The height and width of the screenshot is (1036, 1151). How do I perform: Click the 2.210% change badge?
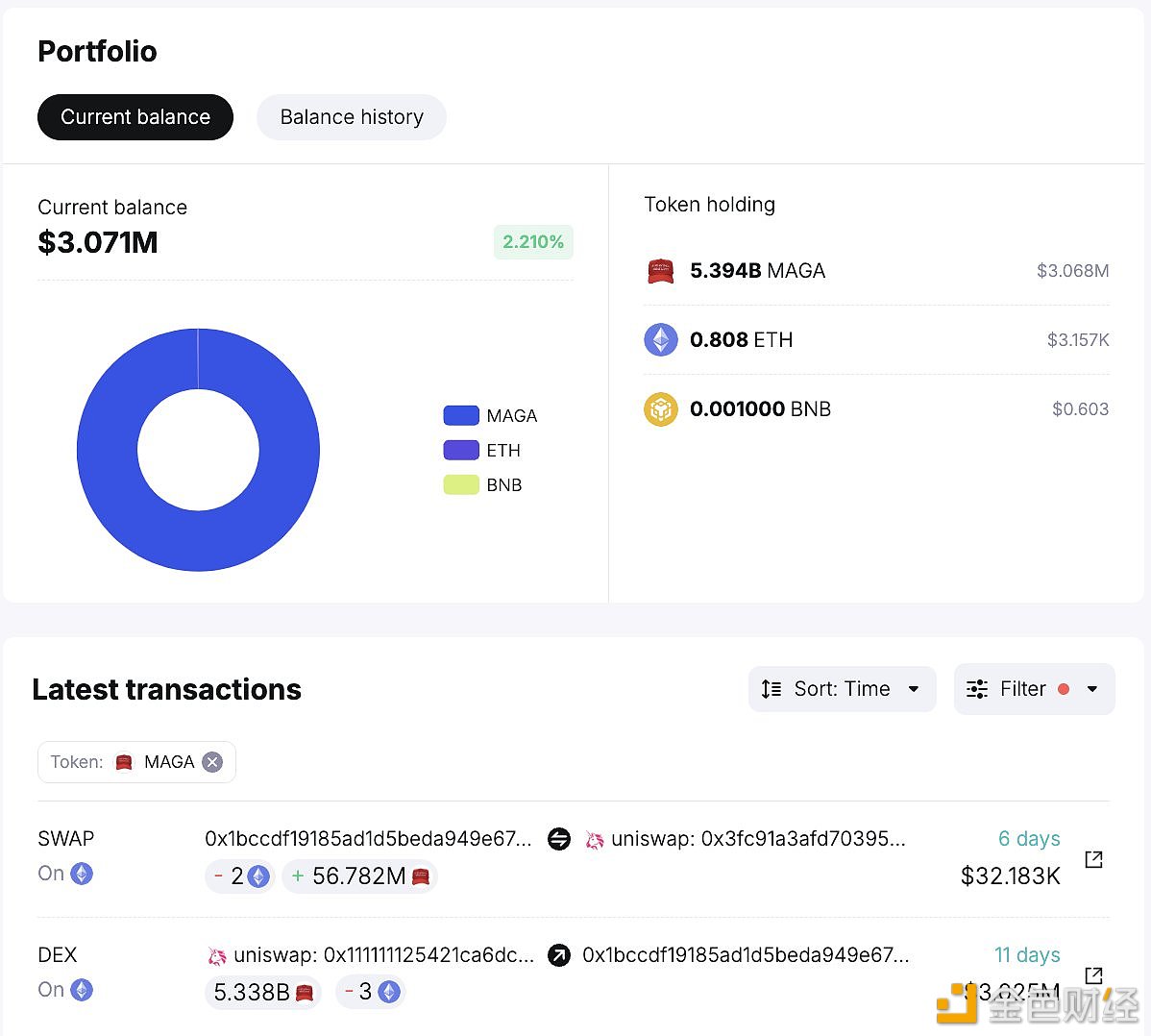pos(533,241)
